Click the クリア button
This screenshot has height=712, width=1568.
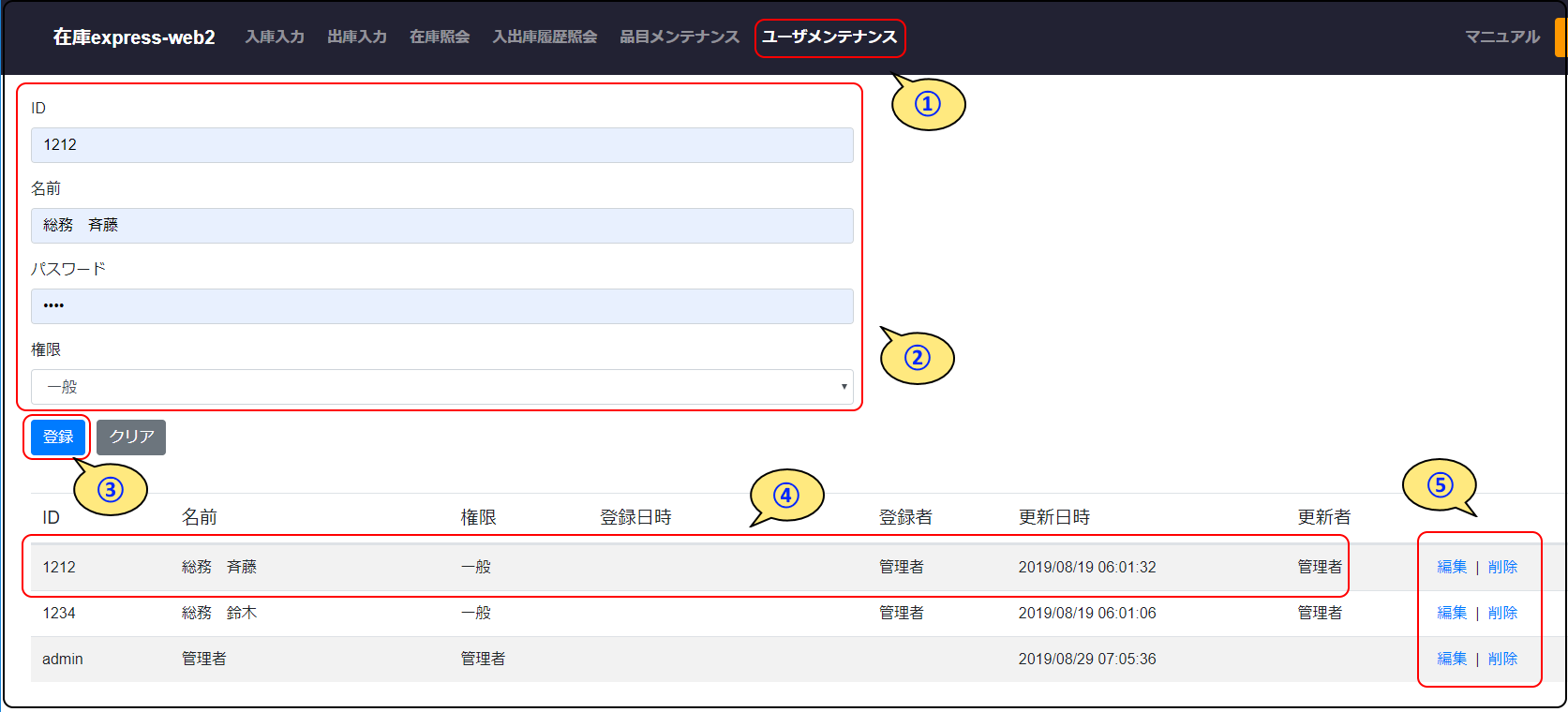click(x=131, y=438)
